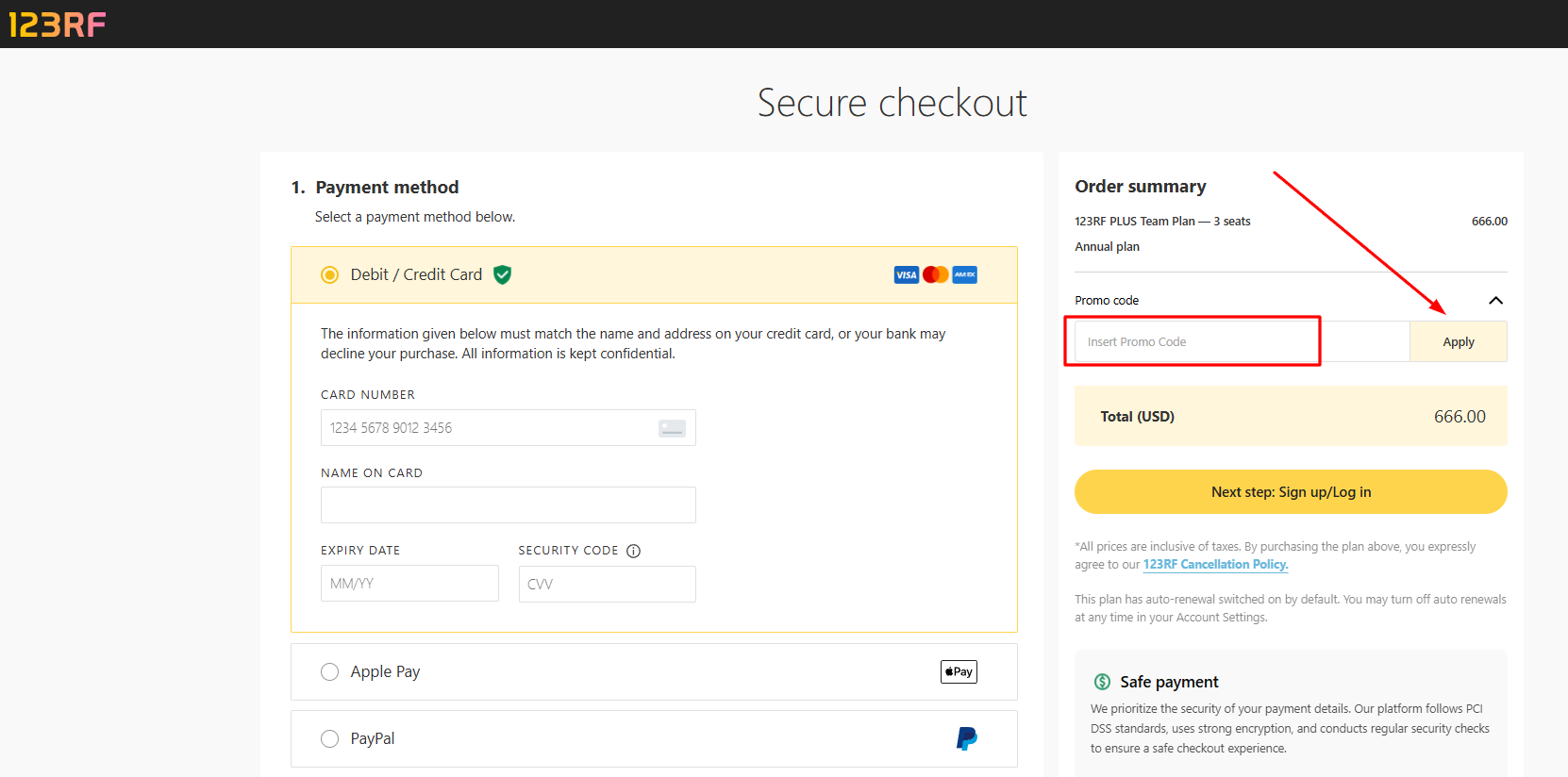The image size is (1568, 777).
Task: Click the total amount 666.00 in yellow box
Action: pyautogui.click(x=1460, y=417)
